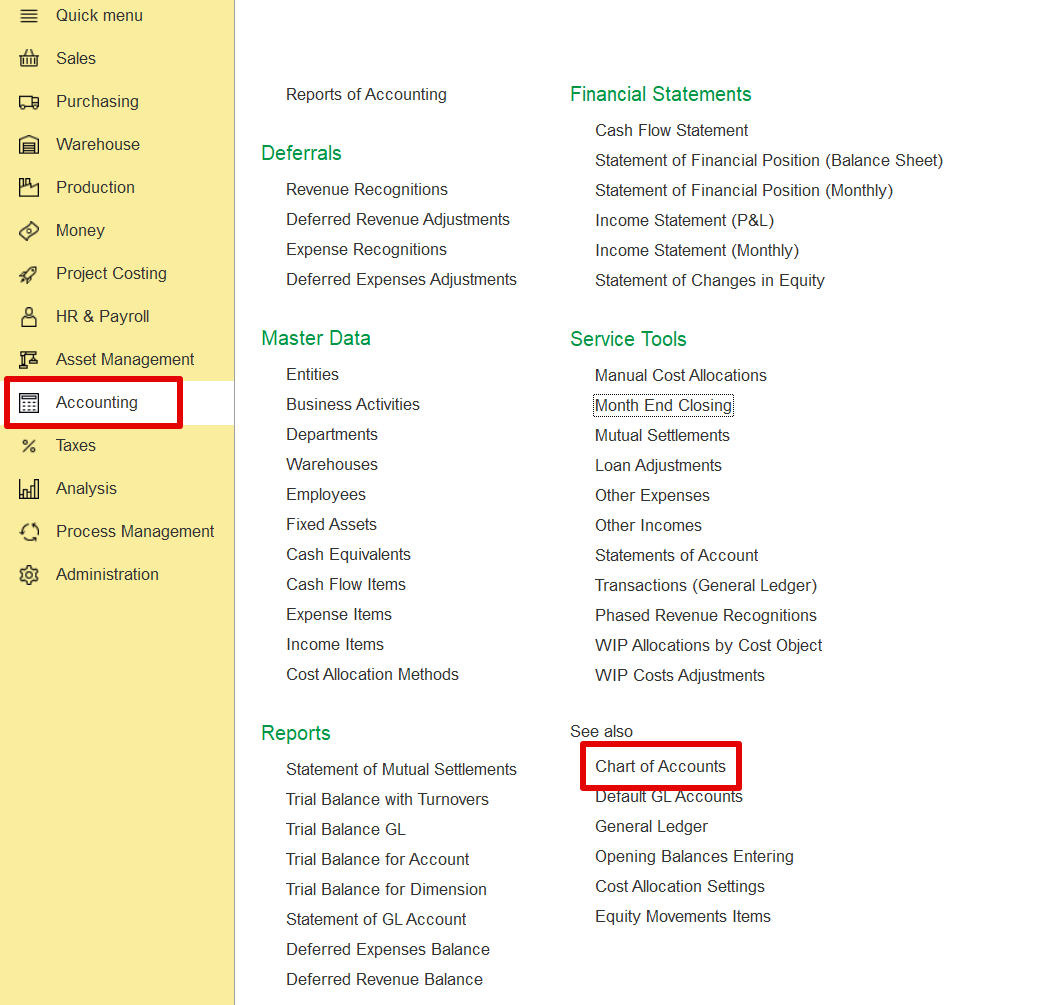Open Other Incomes
Screen dimensions: 1054x1005
coord(648,526)
